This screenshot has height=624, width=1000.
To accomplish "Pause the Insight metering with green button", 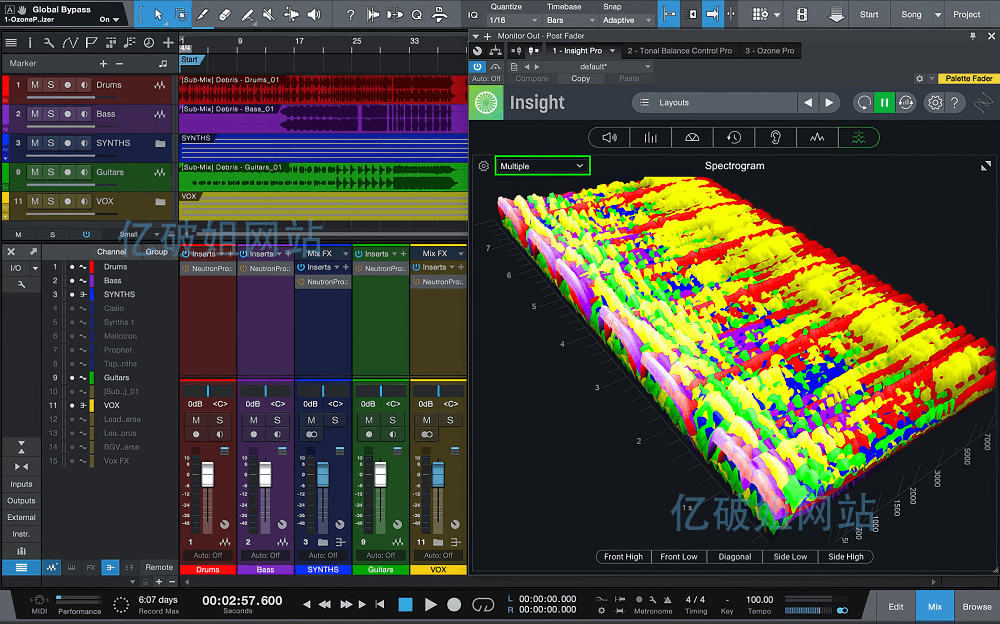I will [x=885, y=102].
